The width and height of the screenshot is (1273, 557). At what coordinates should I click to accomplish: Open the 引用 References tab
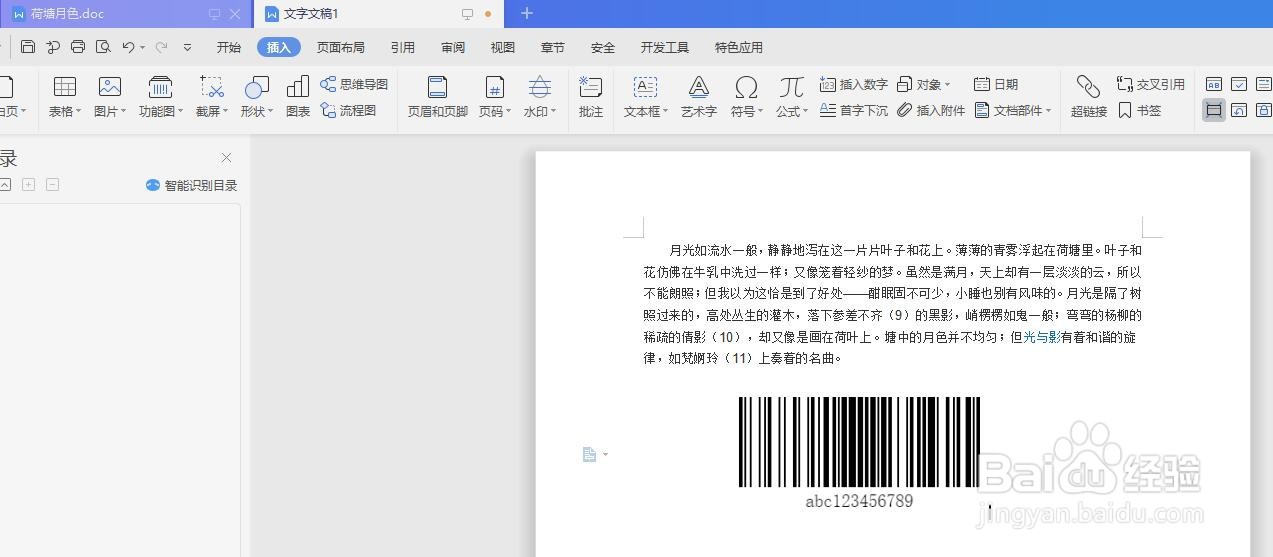point(403,47)
